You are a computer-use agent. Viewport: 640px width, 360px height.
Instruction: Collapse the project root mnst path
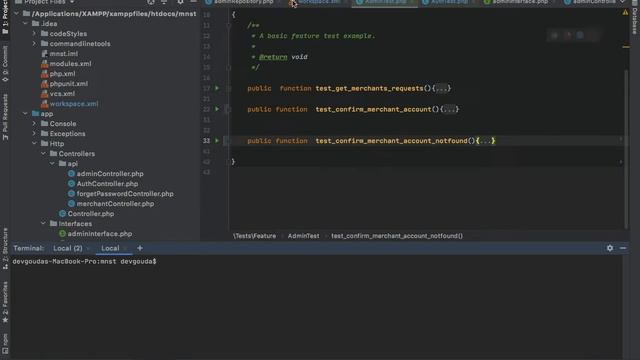[x=16, y=13]
